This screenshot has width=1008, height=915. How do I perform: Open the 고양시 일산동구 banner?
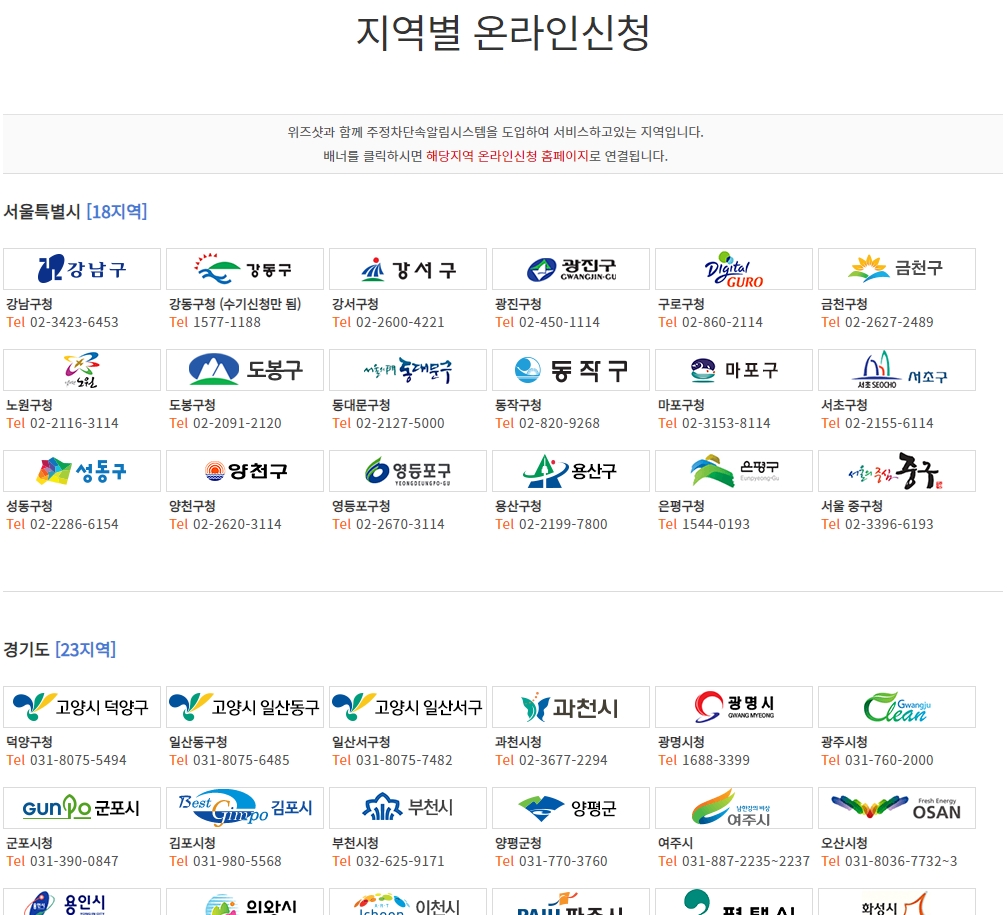pyautogui.click(x=245, y=707)
